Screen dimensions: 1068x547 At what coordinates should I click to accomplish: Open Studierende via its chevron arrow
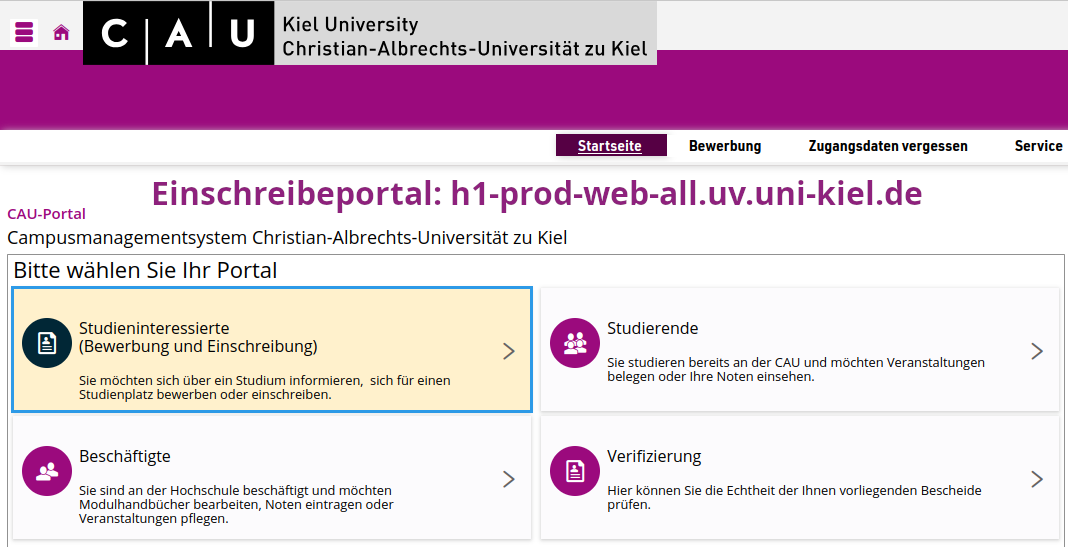point(1037,351)
